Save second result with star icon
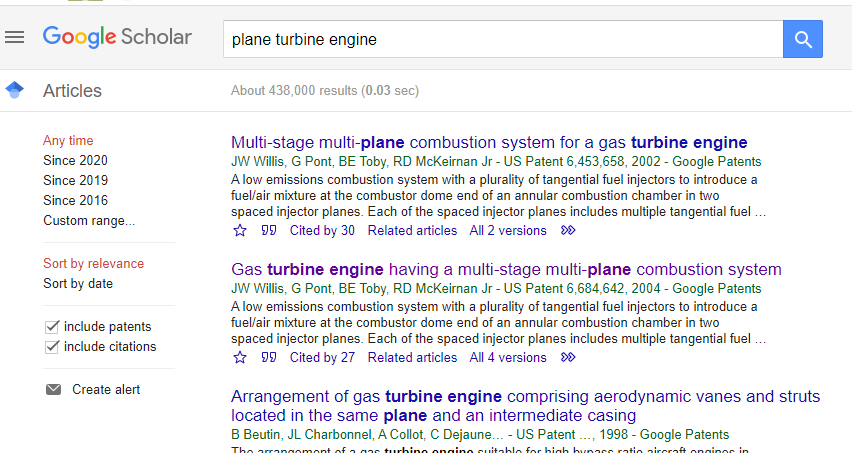 (240, 358)
